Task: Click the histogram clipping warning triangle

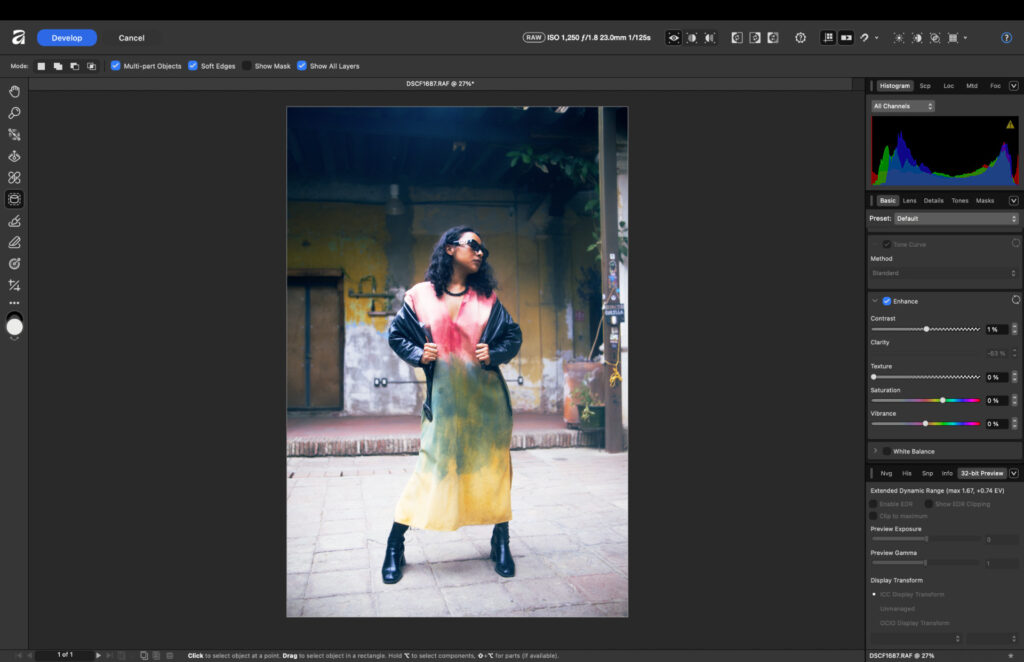Action: pos(1010,125)
